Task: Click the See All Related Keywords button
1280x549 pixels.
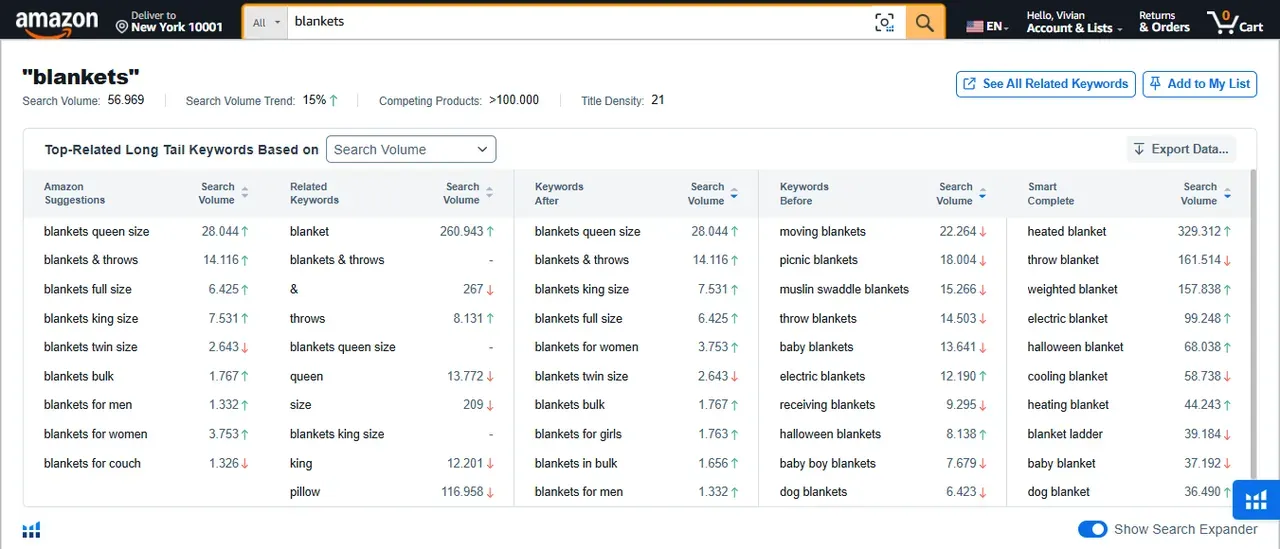Action: pos(1045,84)
